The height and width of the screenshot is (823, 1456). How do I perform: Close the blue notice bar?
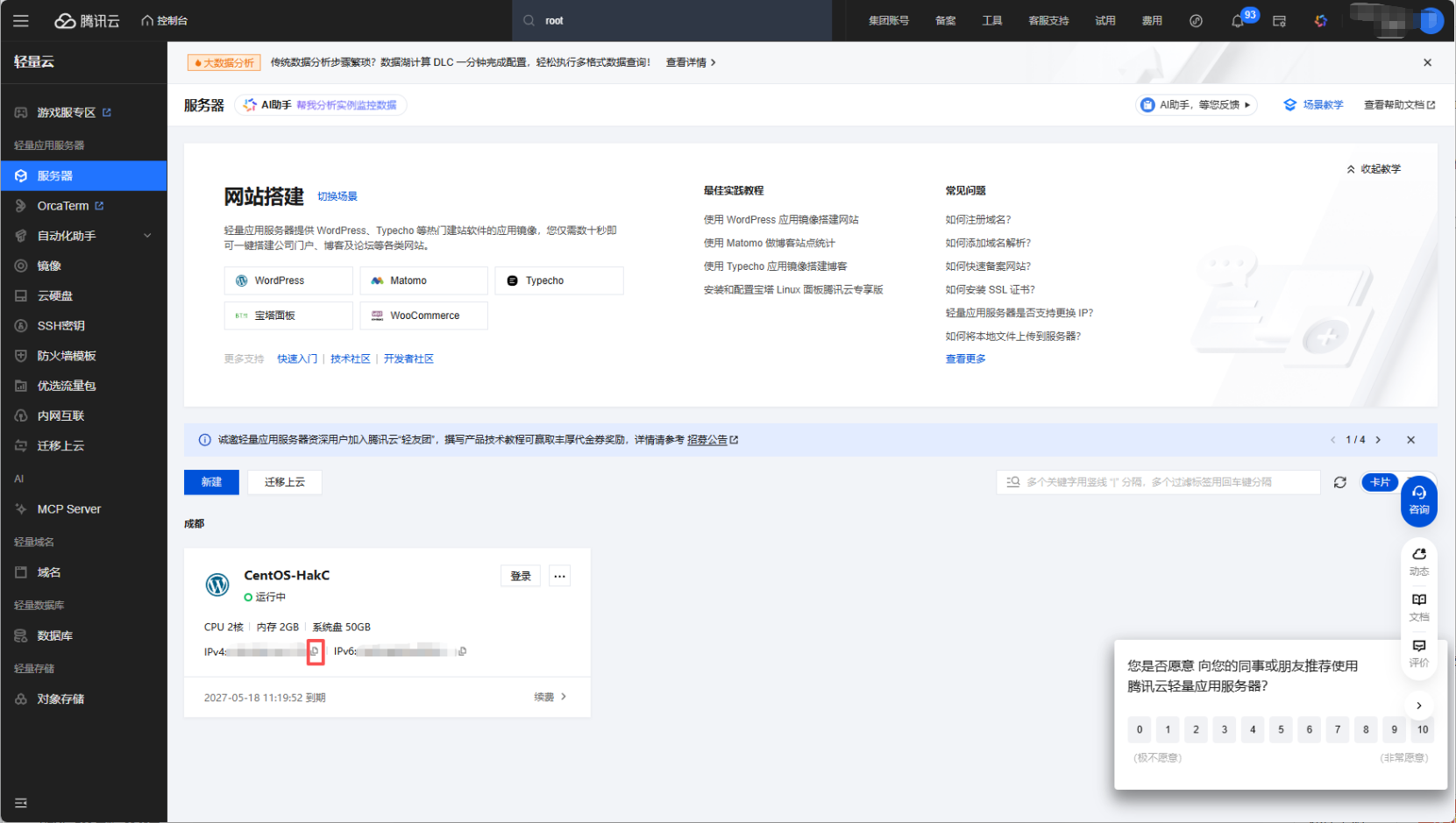pyautogui.click(x=1410, y=440)
